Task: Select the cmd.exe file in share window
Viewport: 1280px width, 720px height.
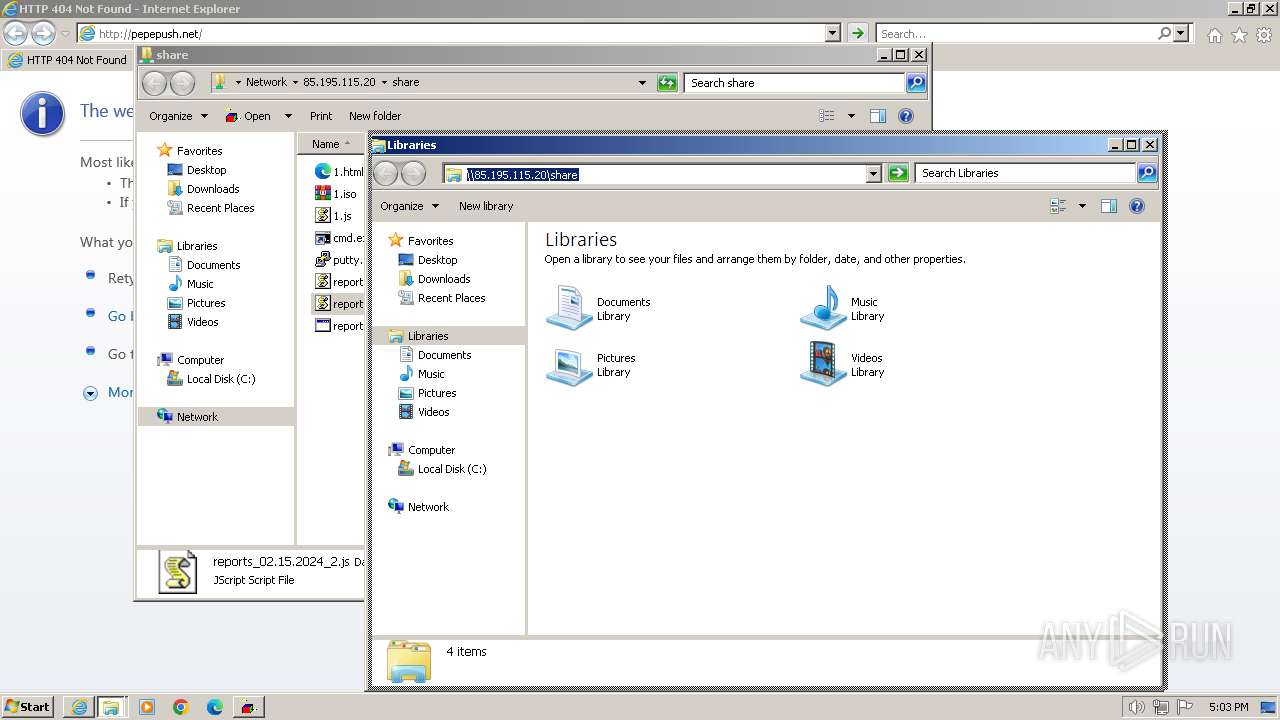Action: click(339, 238)
